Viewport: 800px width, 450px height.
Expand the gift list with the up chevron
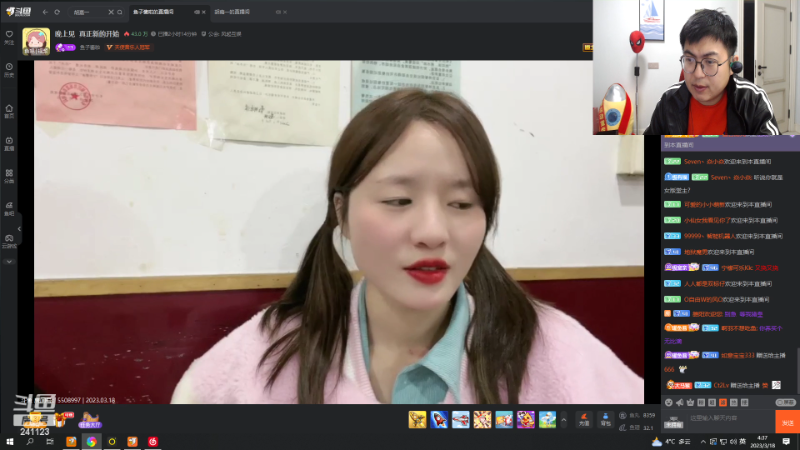[x=564, y=420]
